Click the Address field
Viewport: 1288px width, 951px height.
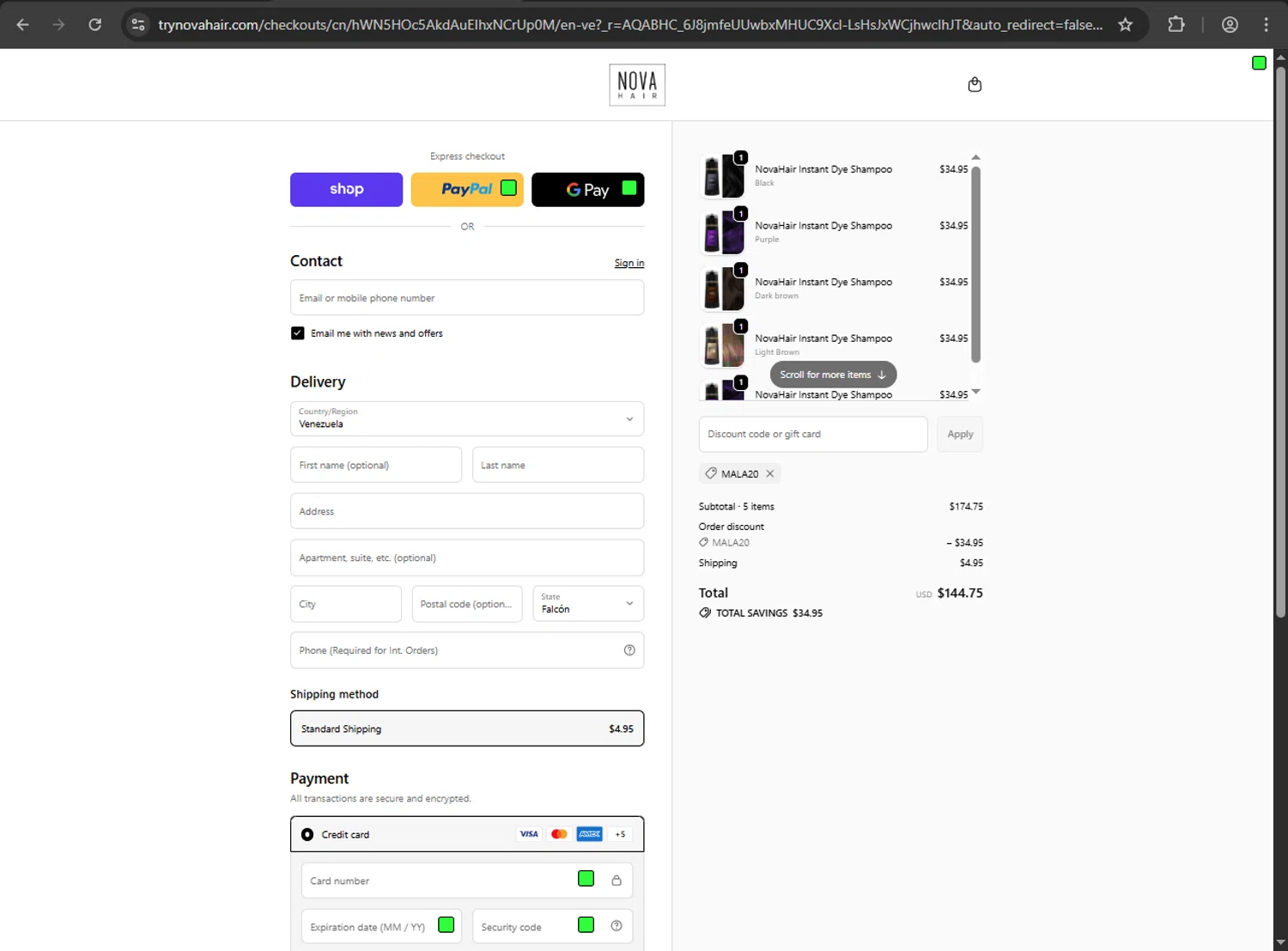(467, 511)
